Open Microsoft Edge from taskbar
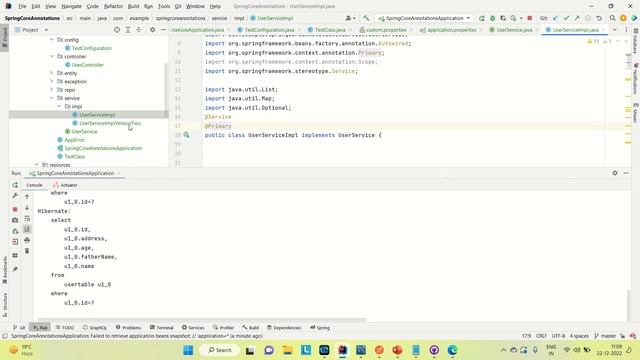The width and height of the screenshot is (640, 360). click(452, 350)
